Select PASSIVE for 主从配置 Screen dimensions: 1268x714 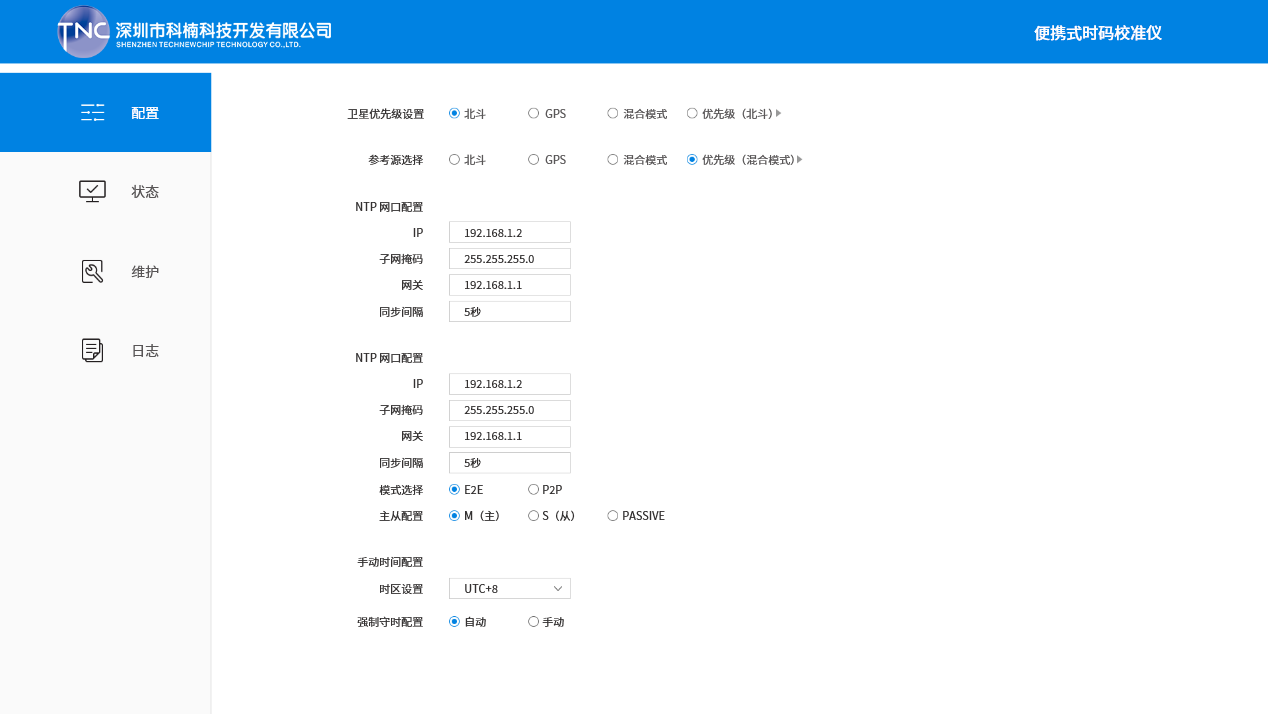[x=613, y=516]
